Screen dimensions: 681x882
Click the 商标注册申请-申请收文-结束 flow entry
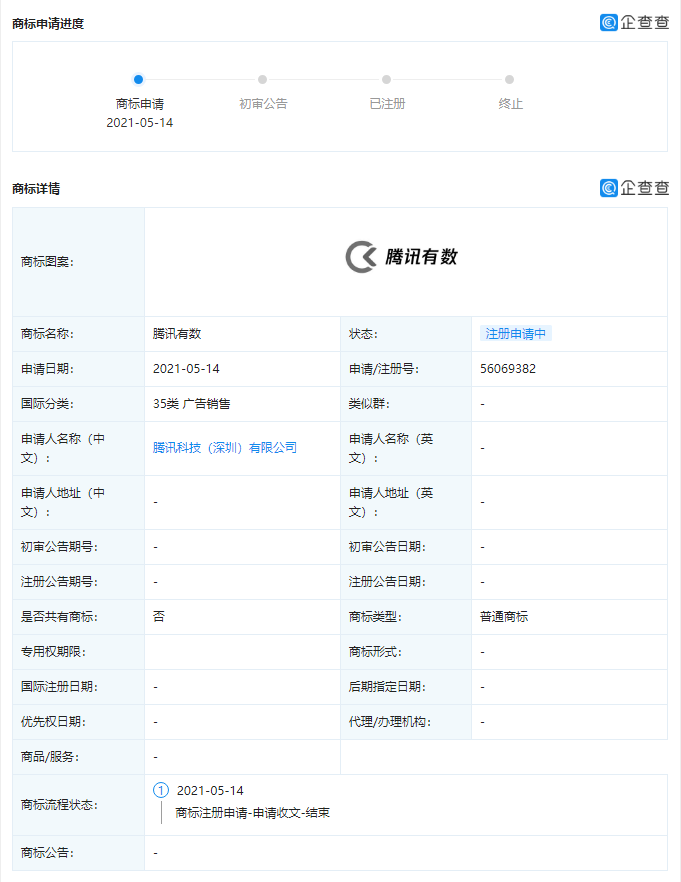tap(252, 813)
